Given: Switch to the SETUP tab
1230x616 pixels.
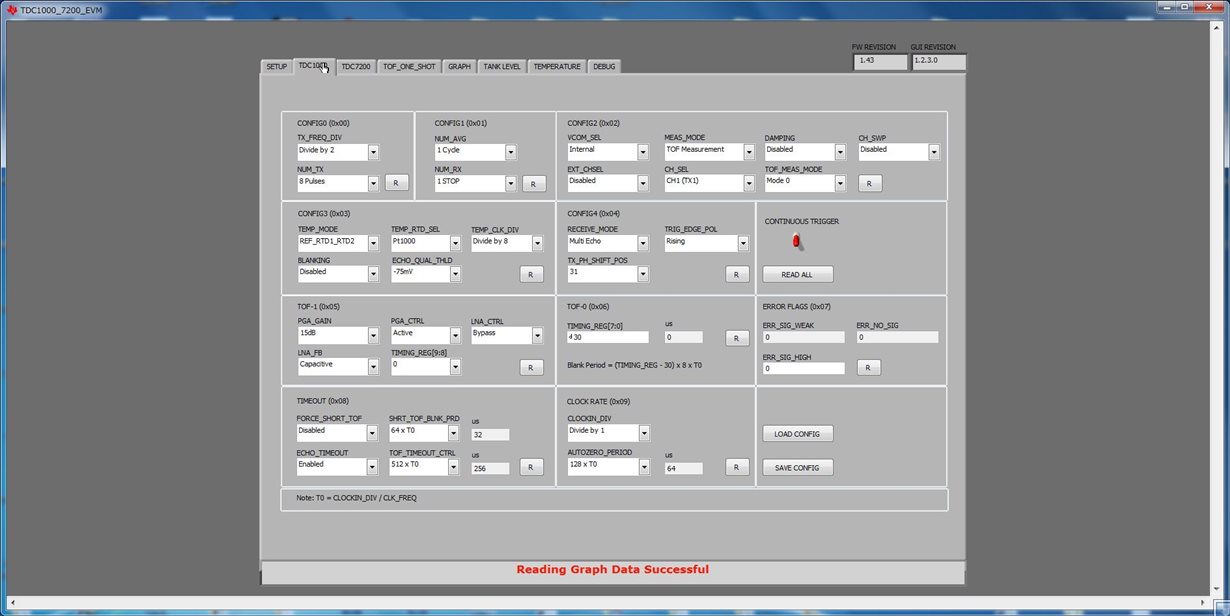Looking at the screenshot, I should [x=276, y=67].
